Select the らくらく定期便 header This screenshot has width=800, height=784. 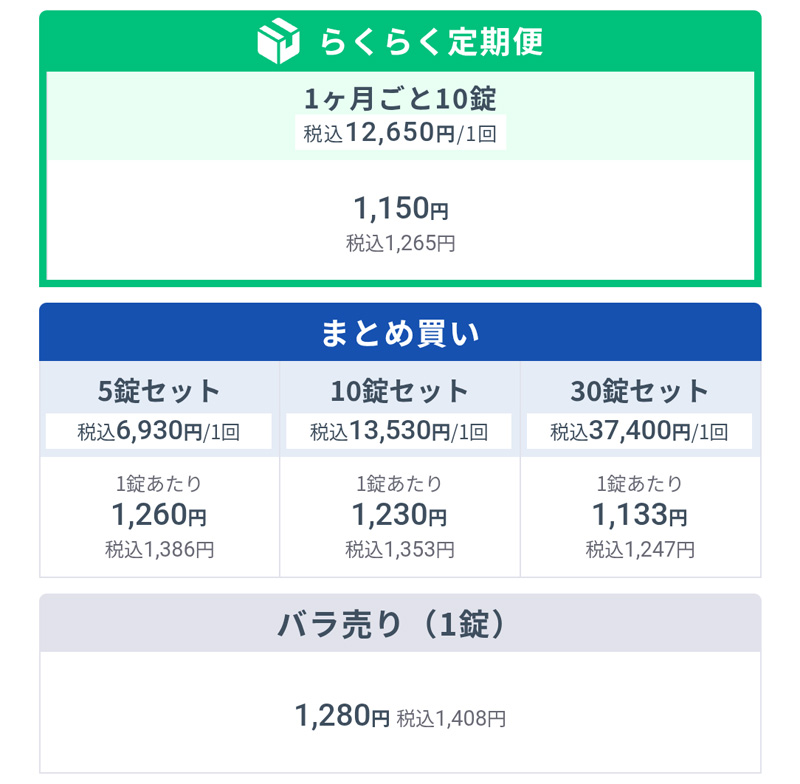tap(400, 41)
